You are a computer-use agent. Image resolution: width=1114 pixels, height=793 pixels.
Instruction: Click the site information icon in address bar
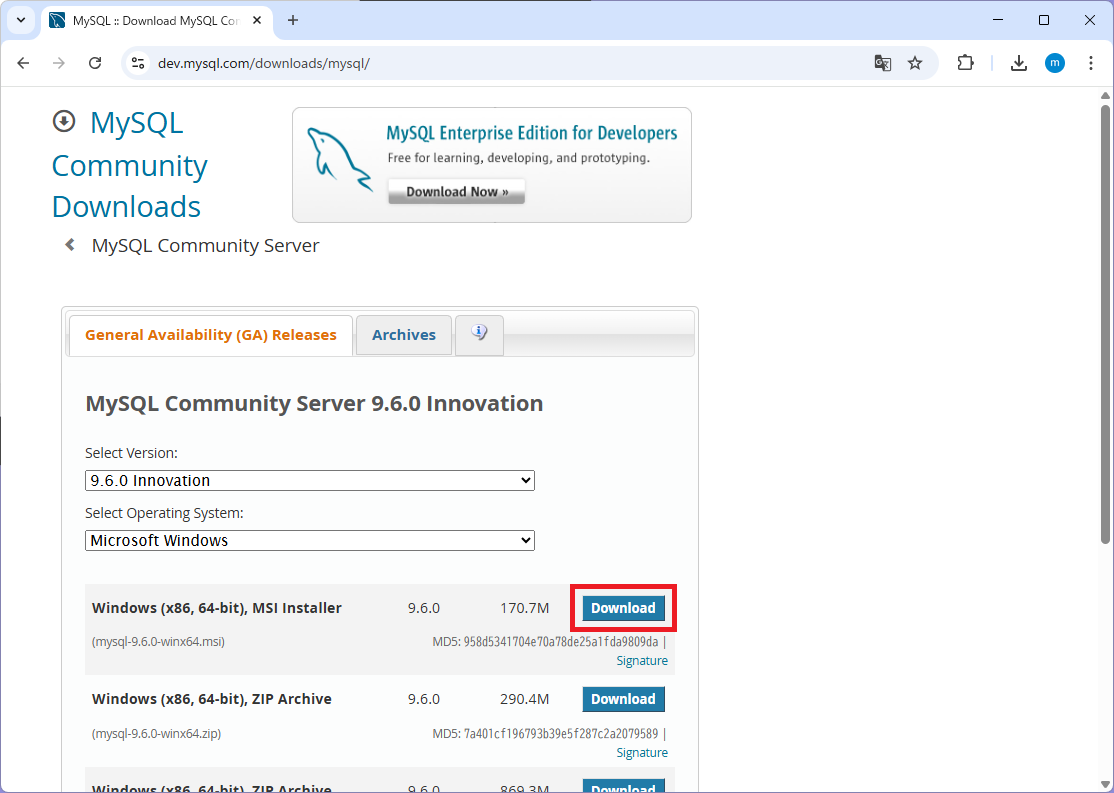click(139, 63)
